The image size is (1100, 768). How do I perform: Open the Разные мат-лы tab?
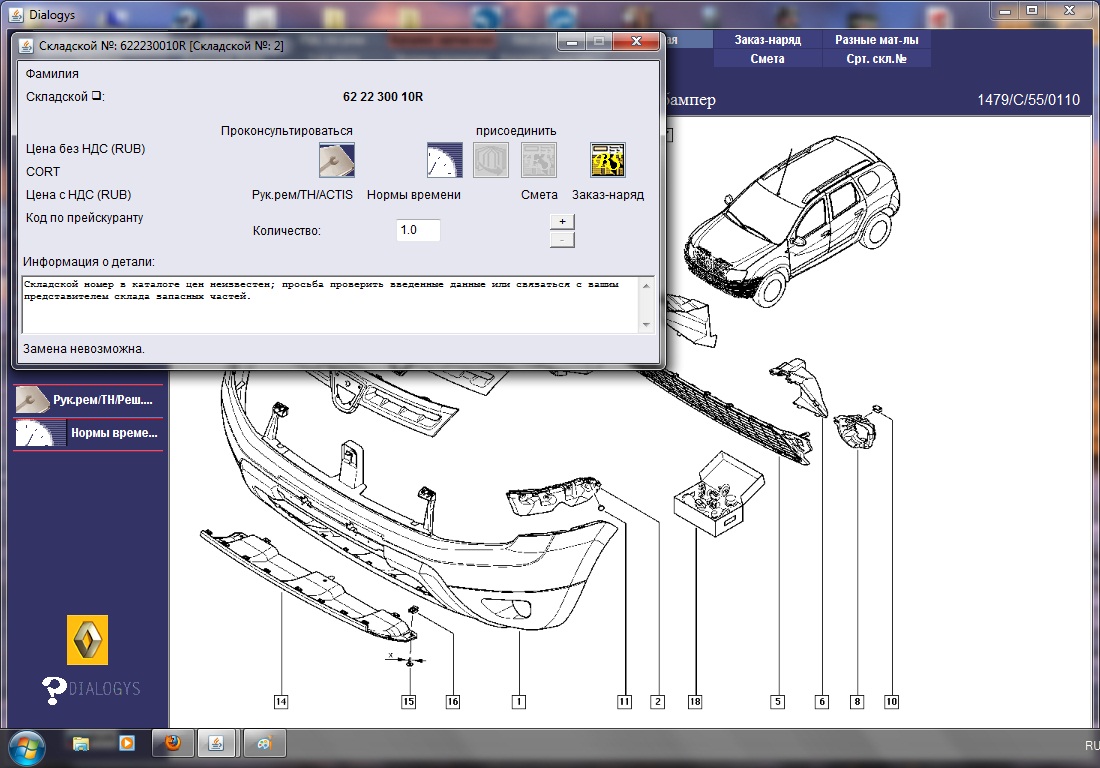tap(876, 40)
